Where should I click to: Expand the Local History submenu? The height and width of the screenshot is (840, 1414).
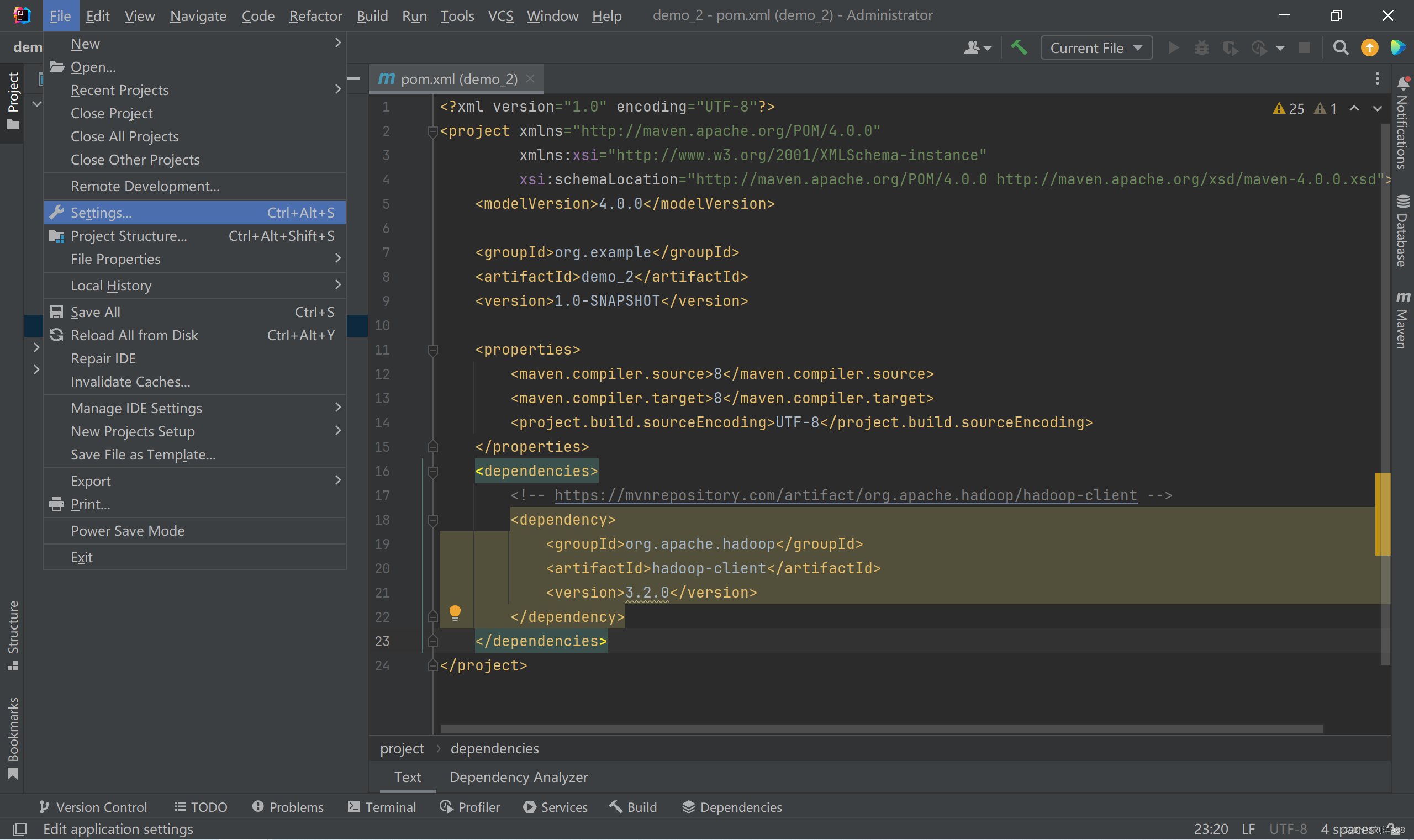[x=195, y=286]
